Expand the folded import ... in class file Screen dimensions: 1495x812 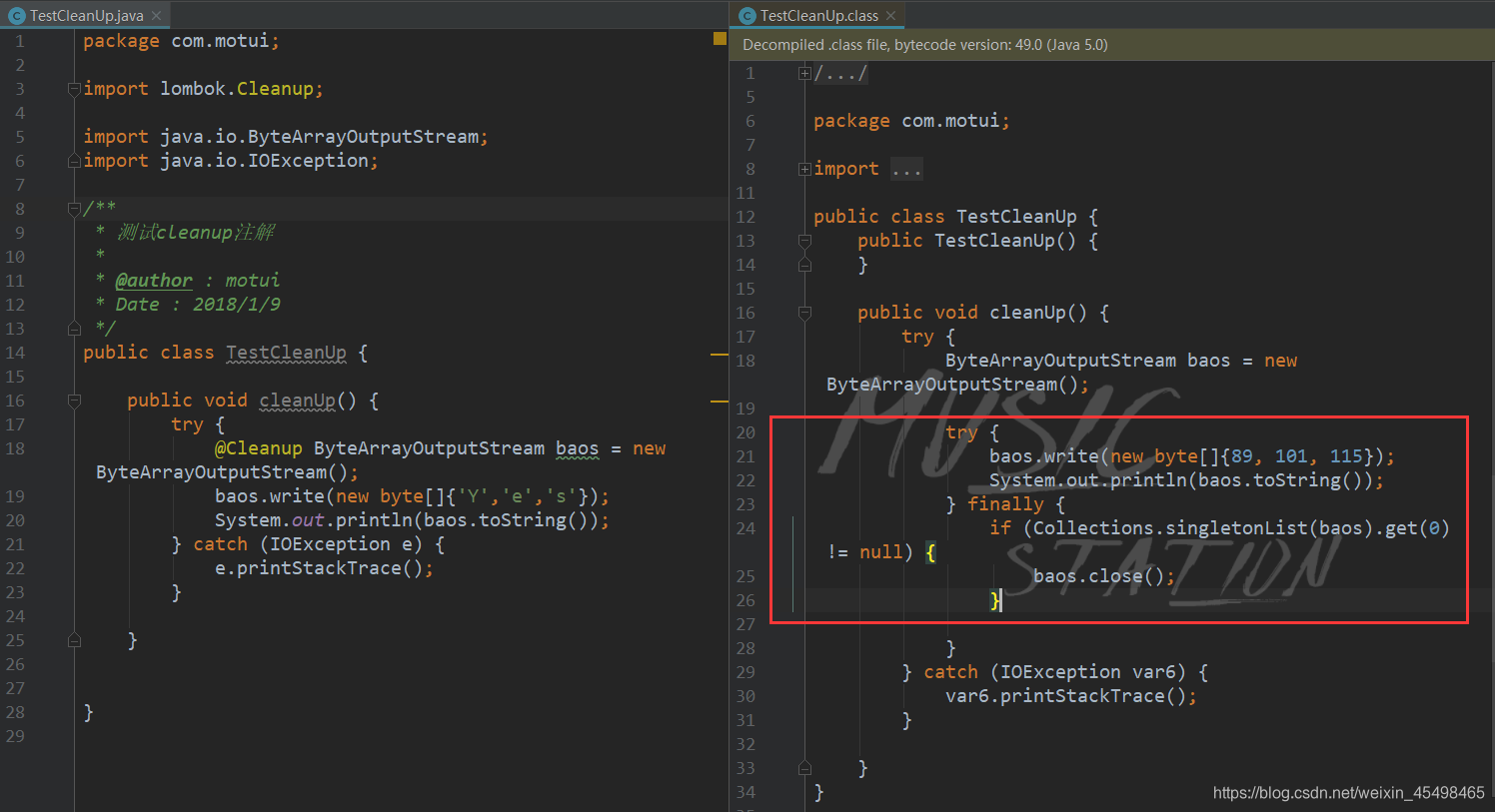[x=804, y=169]
